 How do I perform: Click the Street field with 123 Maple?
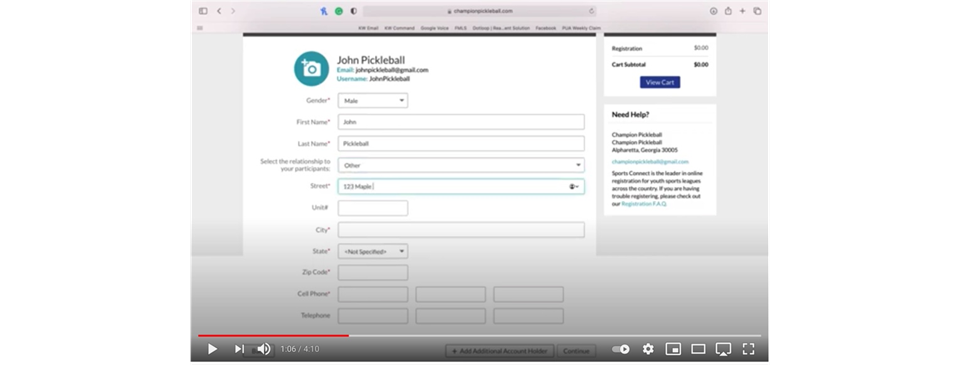click(x=461, y=187)
